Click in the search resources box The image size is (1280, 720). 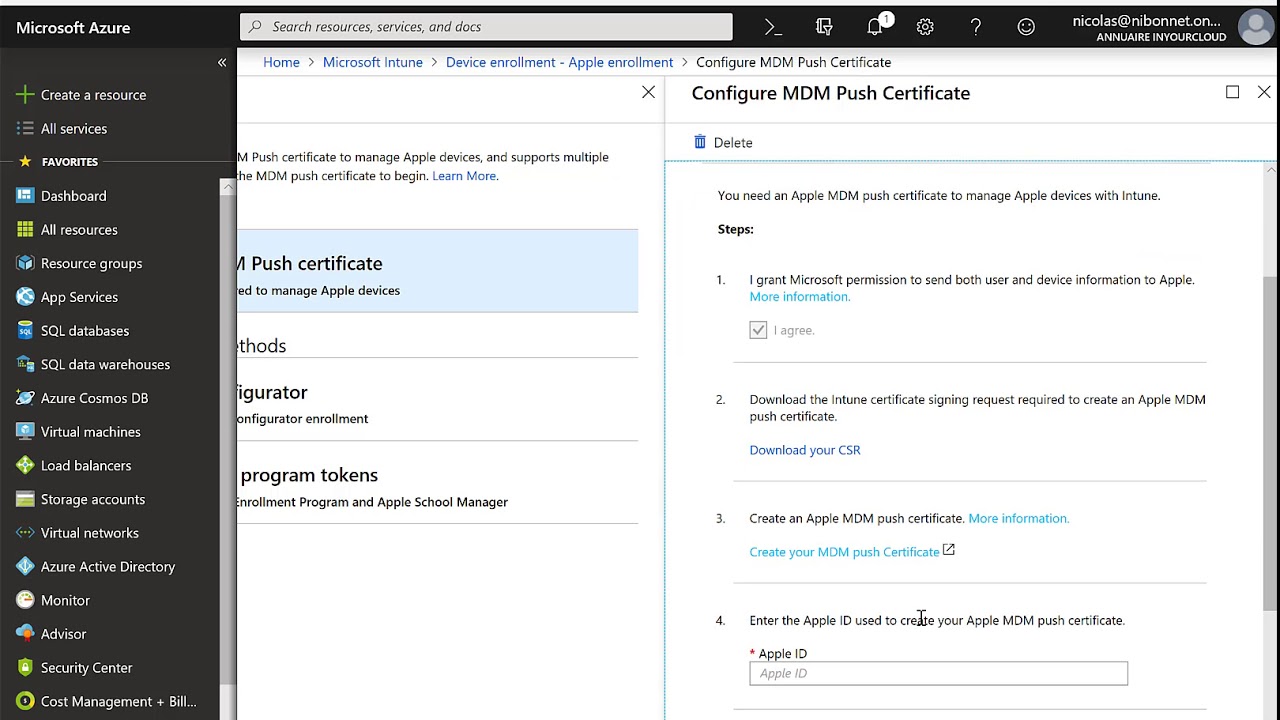[x=486, y=27]
